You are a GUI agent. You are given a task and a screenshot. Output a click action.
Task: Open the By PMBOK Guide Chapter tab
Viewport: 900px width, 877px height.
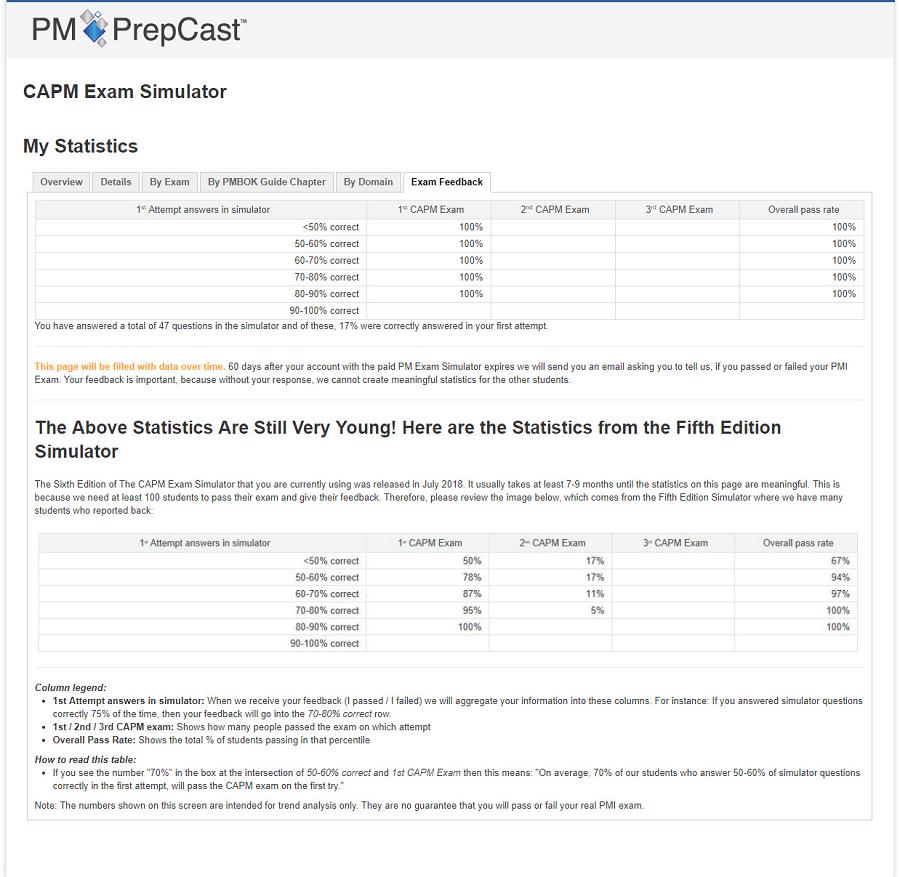point(266,182)
